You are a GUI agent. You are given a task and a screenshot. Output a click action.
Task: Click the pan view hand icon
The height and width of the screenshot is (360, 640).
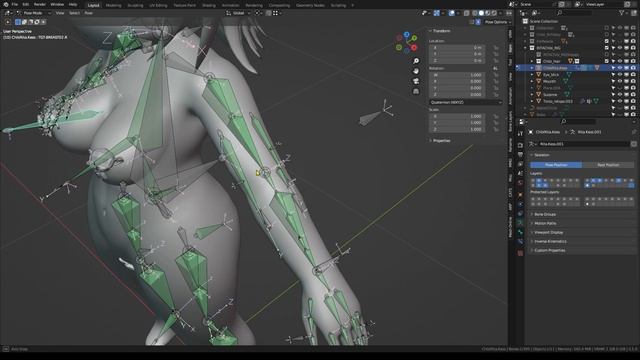tap(416, 71)
